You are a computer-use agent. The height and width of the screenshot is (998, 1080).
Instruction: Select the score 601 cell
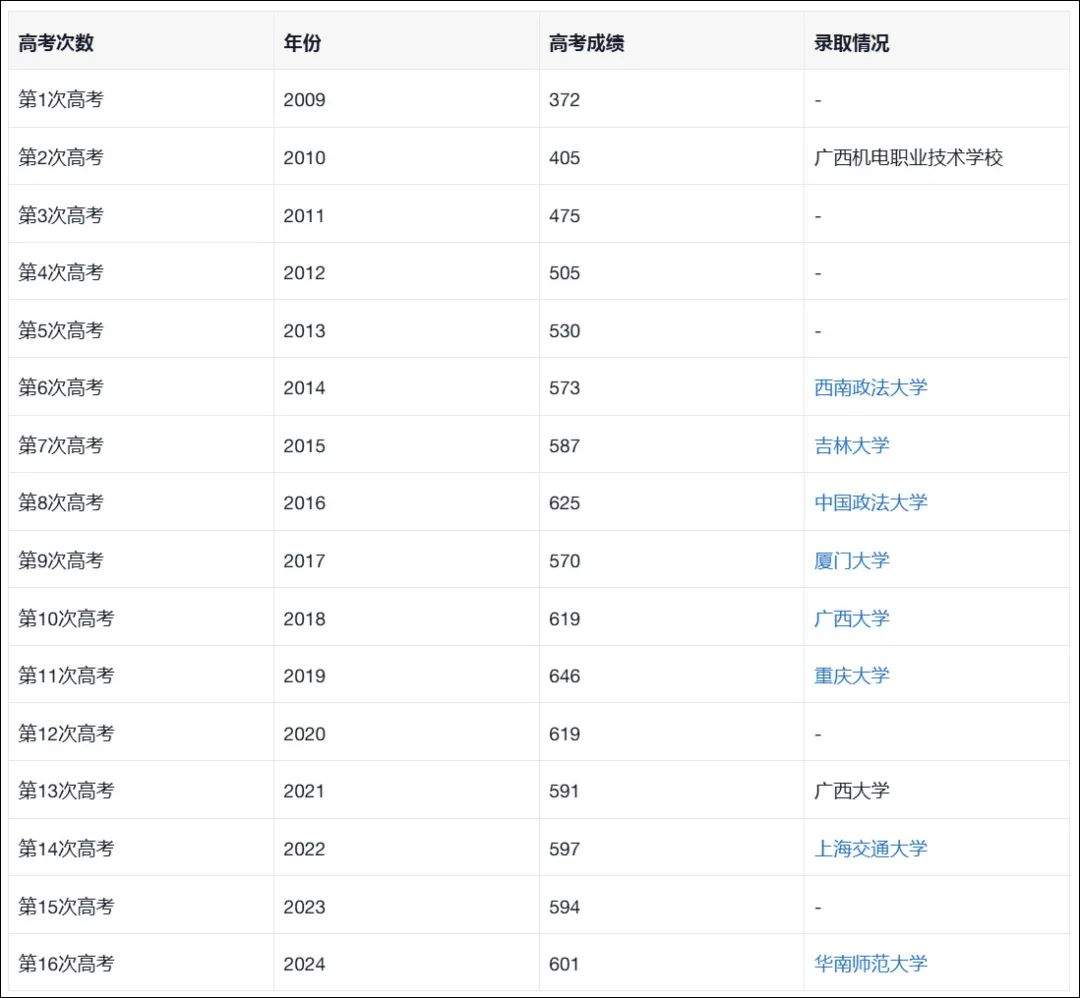point(672,964)
